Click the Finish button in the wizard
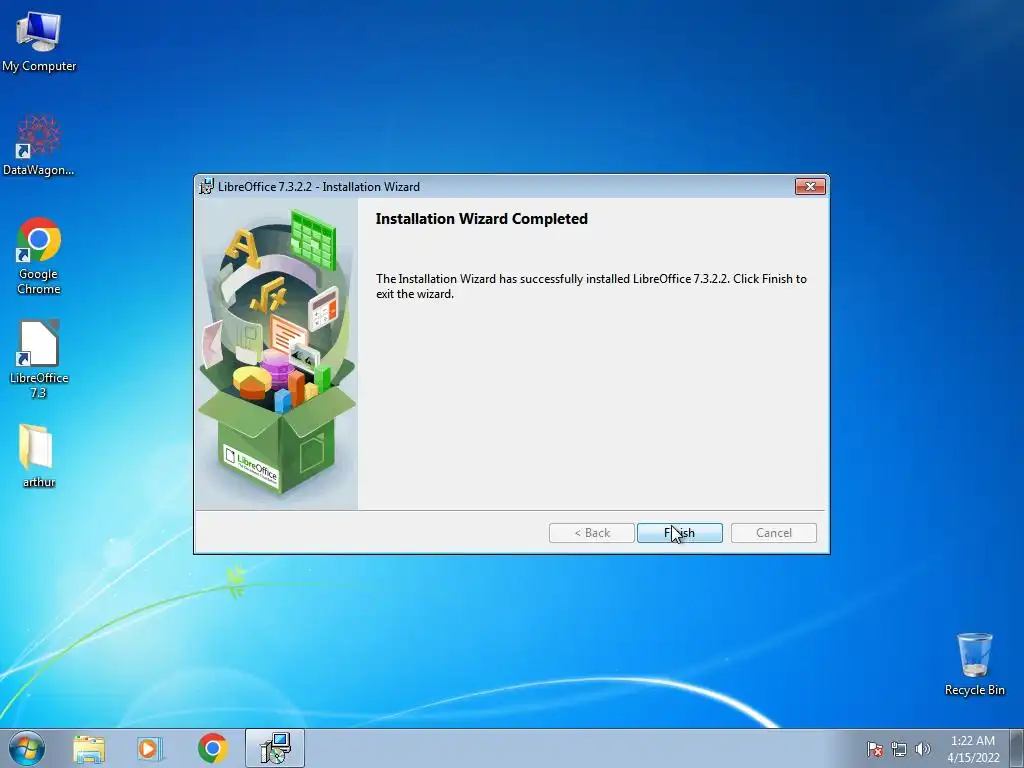Viewport: 1024px width, 768px height. tap(679, 533)
